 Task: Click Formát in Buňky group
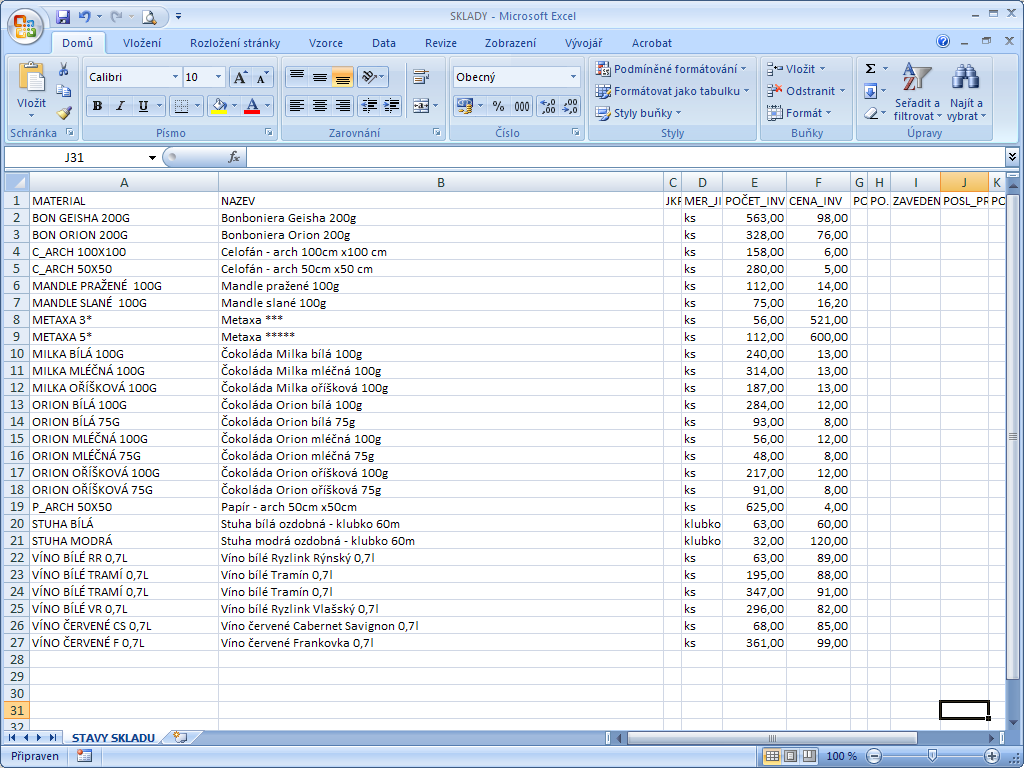(799, 113)
